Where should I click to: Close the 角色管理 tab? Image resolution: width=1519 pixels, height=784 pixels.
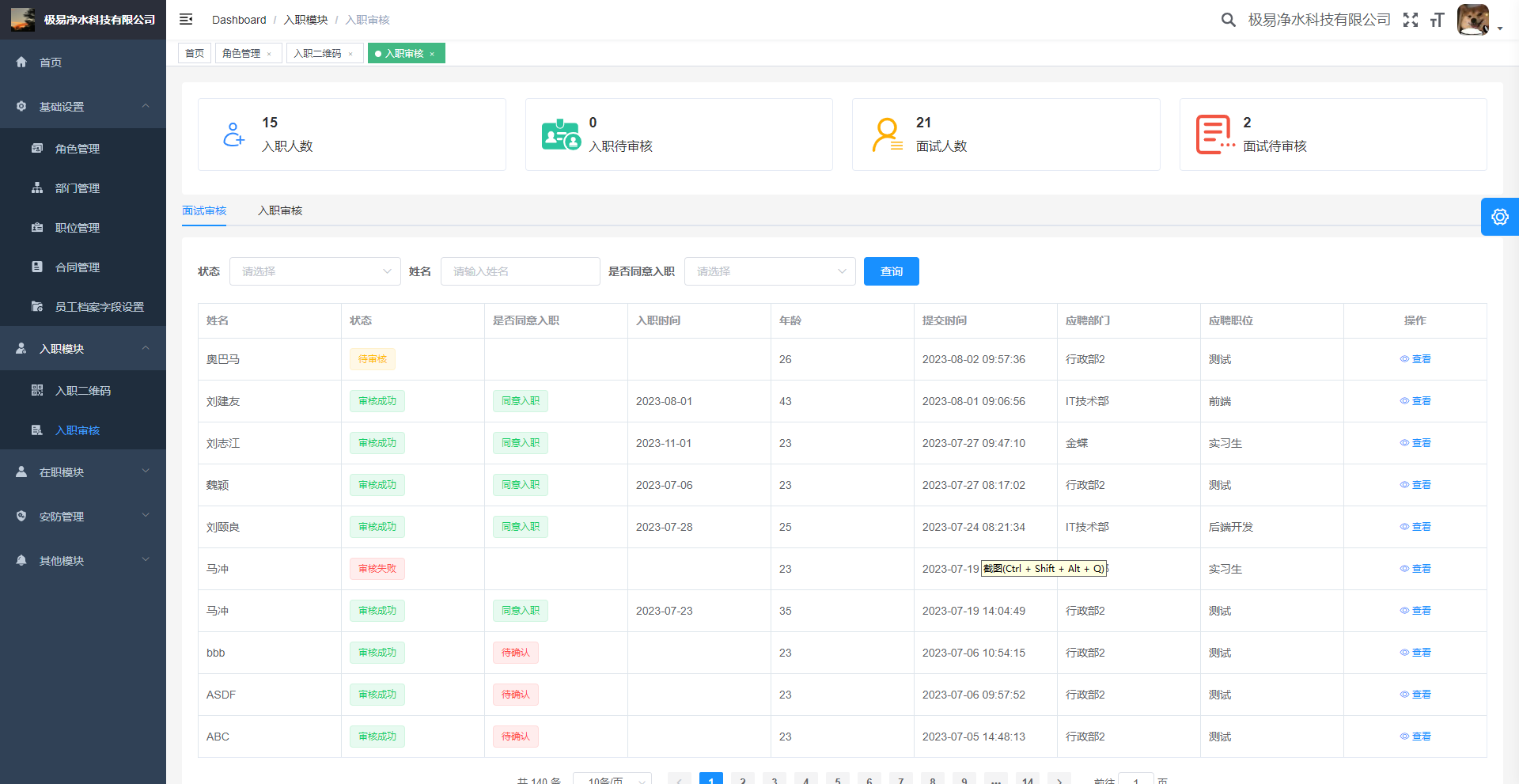[x=269, y=54]
